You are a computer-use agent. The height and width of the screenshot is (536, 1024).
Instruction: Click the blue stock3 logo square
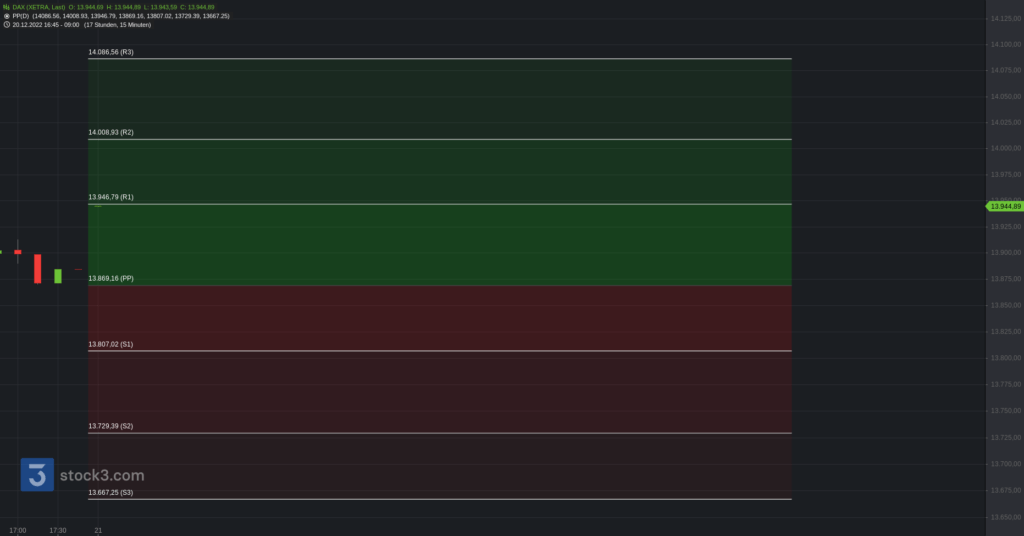point(37,475)
